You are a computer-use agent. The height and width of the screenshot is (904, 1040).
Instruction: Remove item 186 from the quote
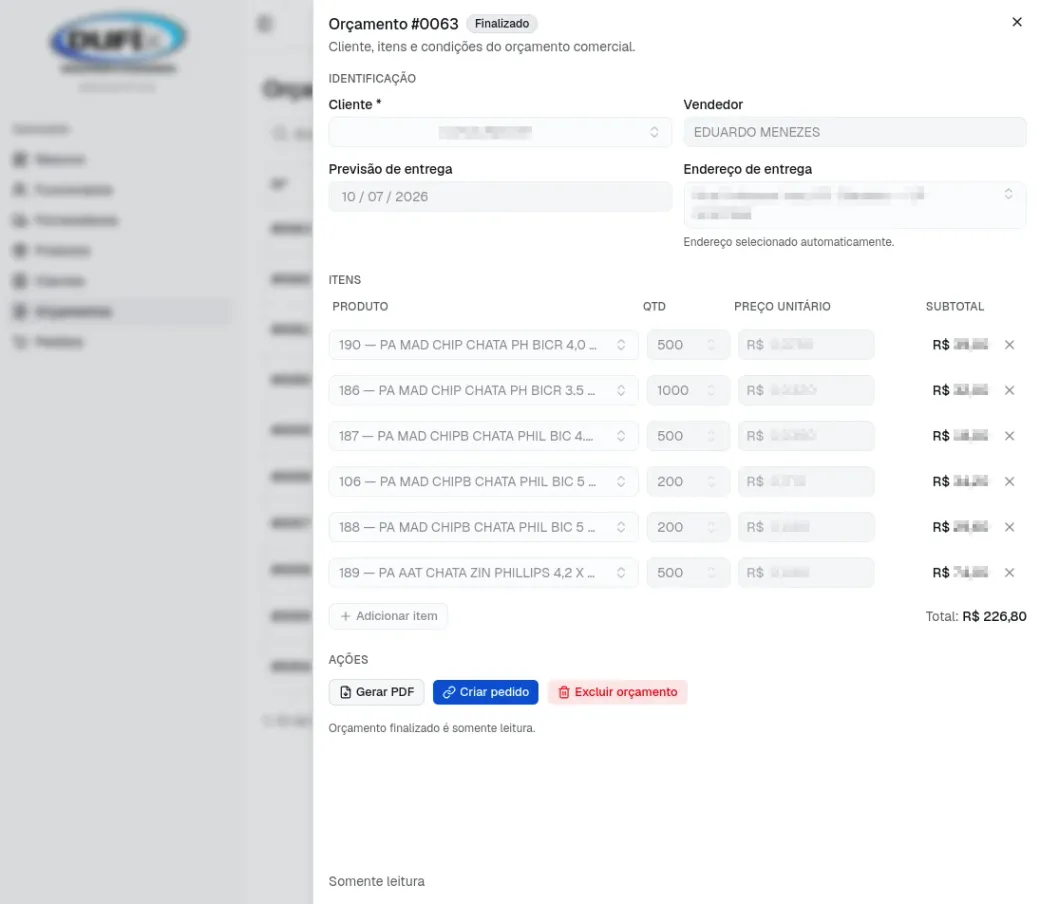pos(1009,391)
